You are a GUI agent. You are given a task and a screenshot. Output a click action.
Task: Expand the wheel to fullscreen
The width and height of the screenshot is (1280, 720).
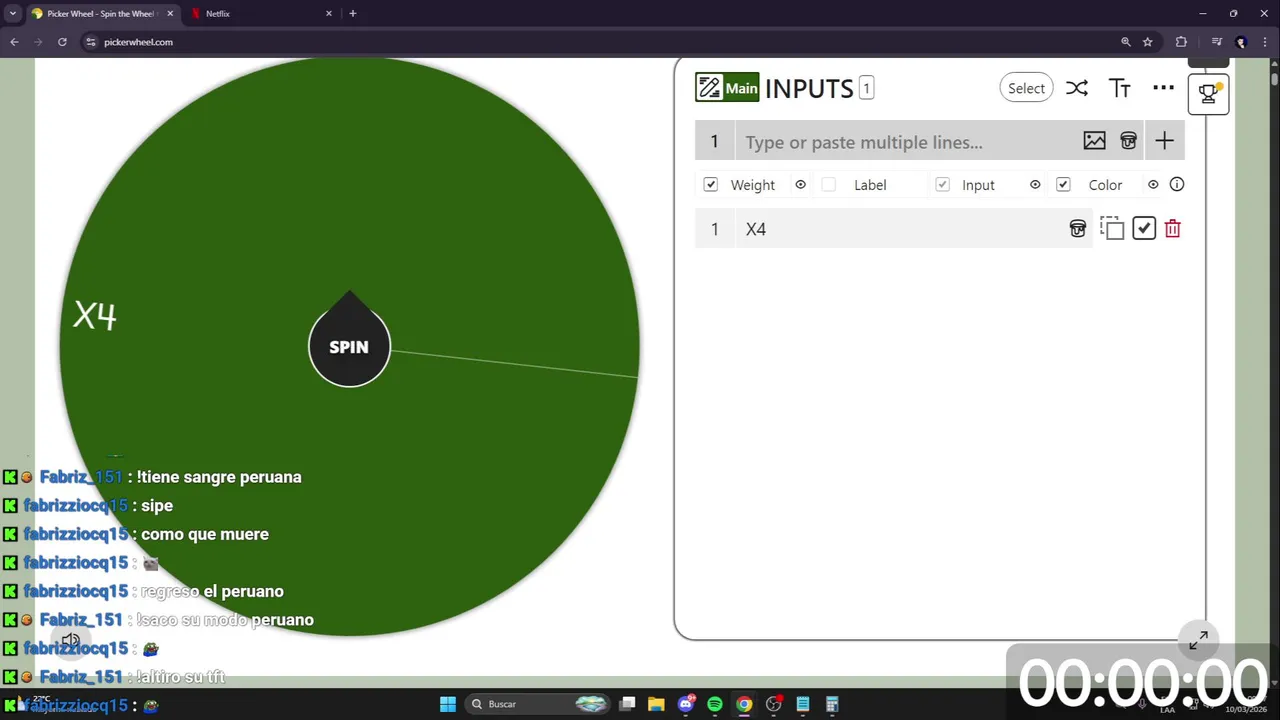(1199, 639)
